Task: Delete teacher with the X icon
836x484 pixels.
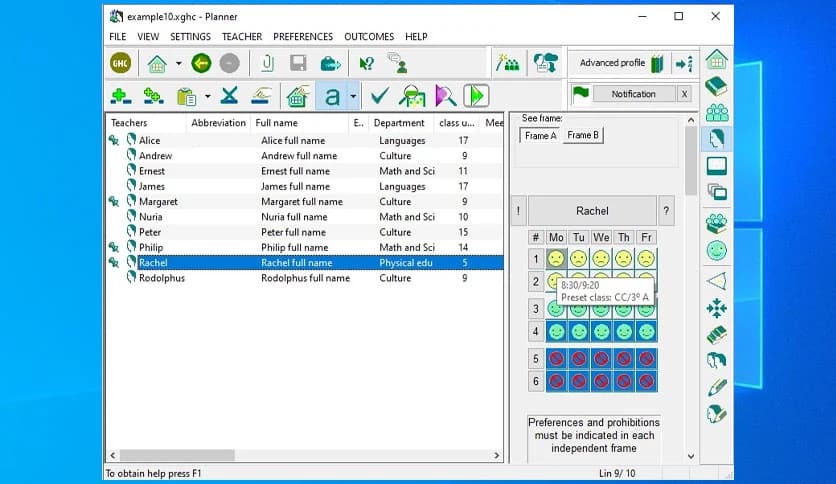Action: click(x=229, y=96)
